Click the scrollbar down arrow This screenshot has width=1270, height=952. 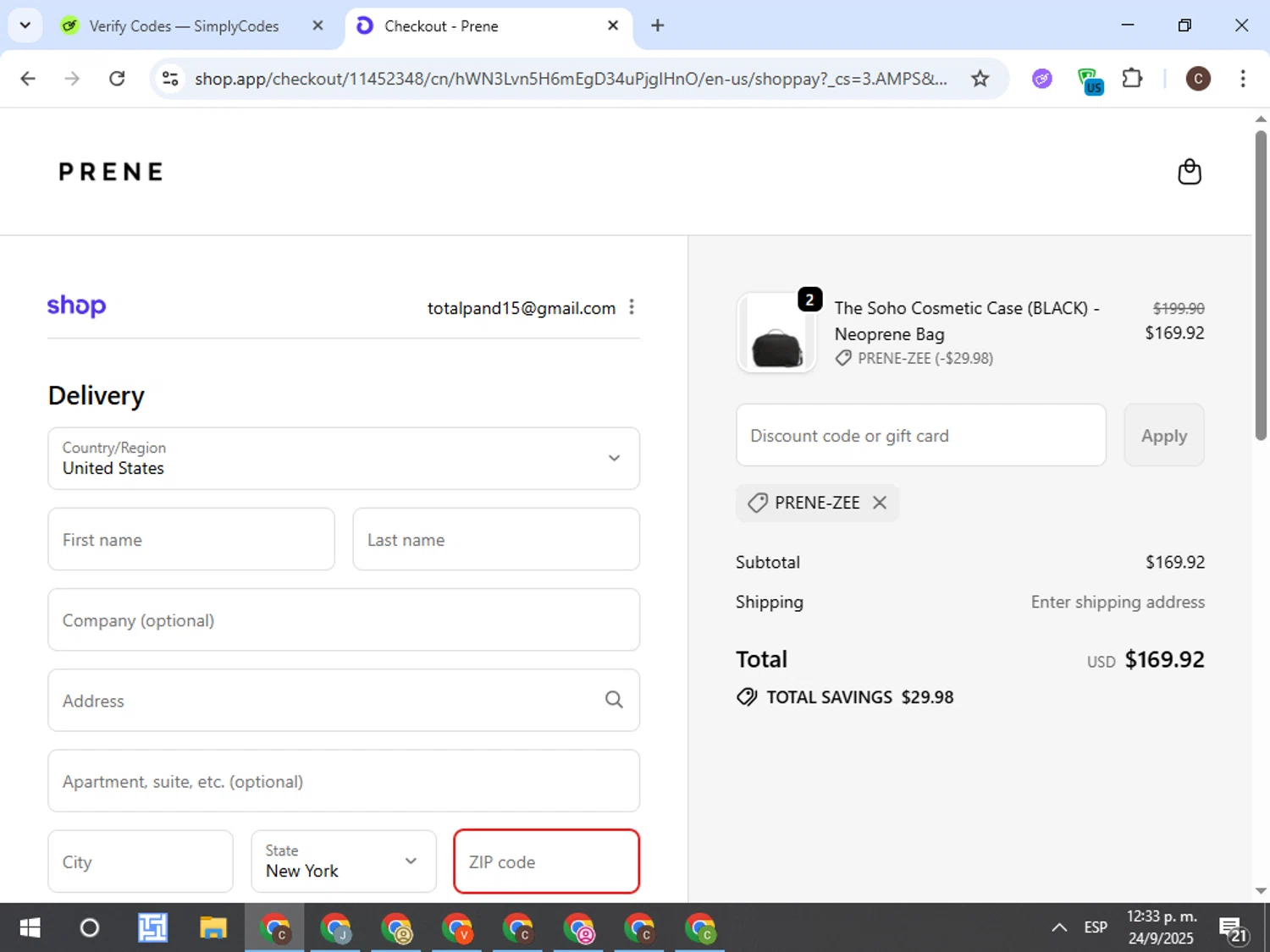pos(1261,890)
